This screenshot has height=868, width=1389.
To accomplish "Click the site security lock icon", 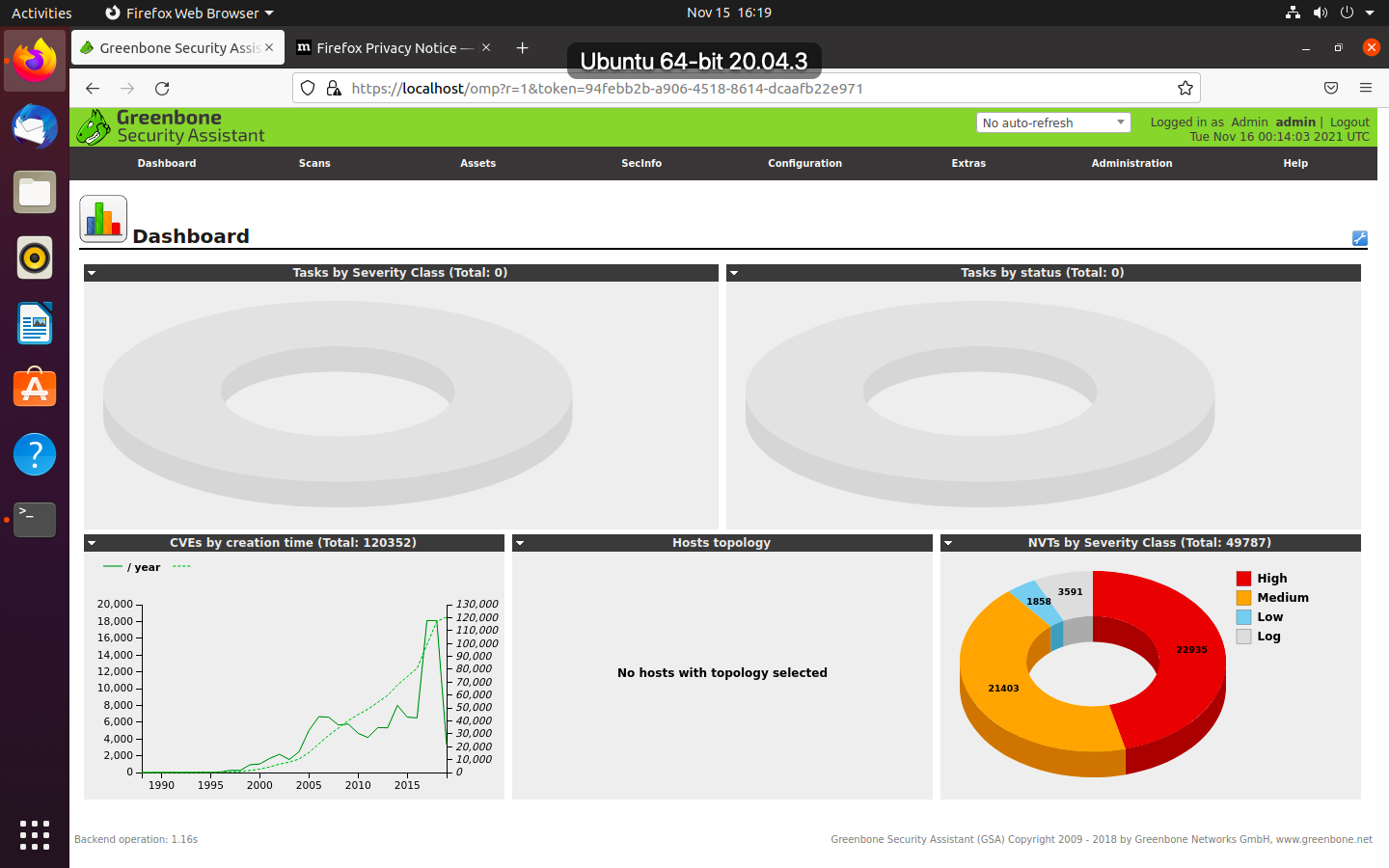I will point(334,88).
